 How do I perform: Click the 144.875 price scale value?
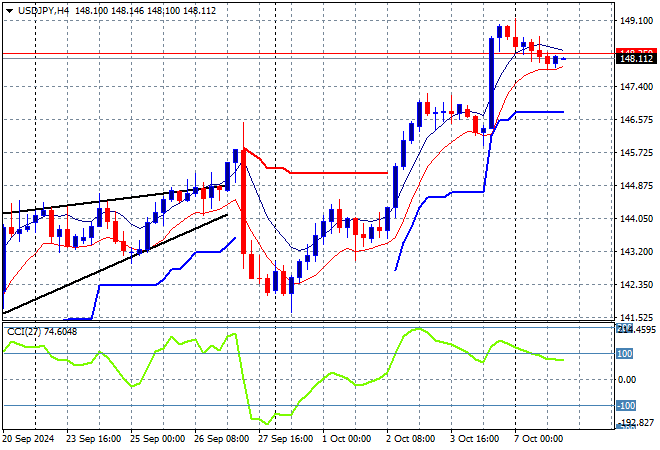636,186
